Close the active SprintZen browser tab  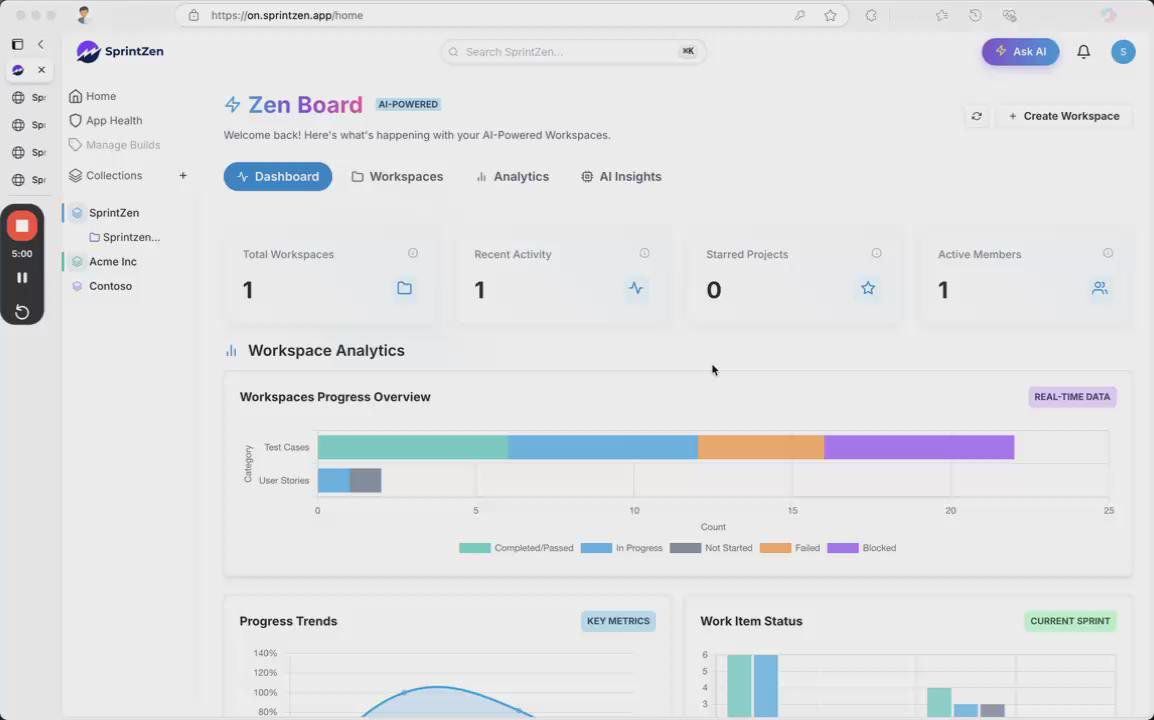(41, 70)
